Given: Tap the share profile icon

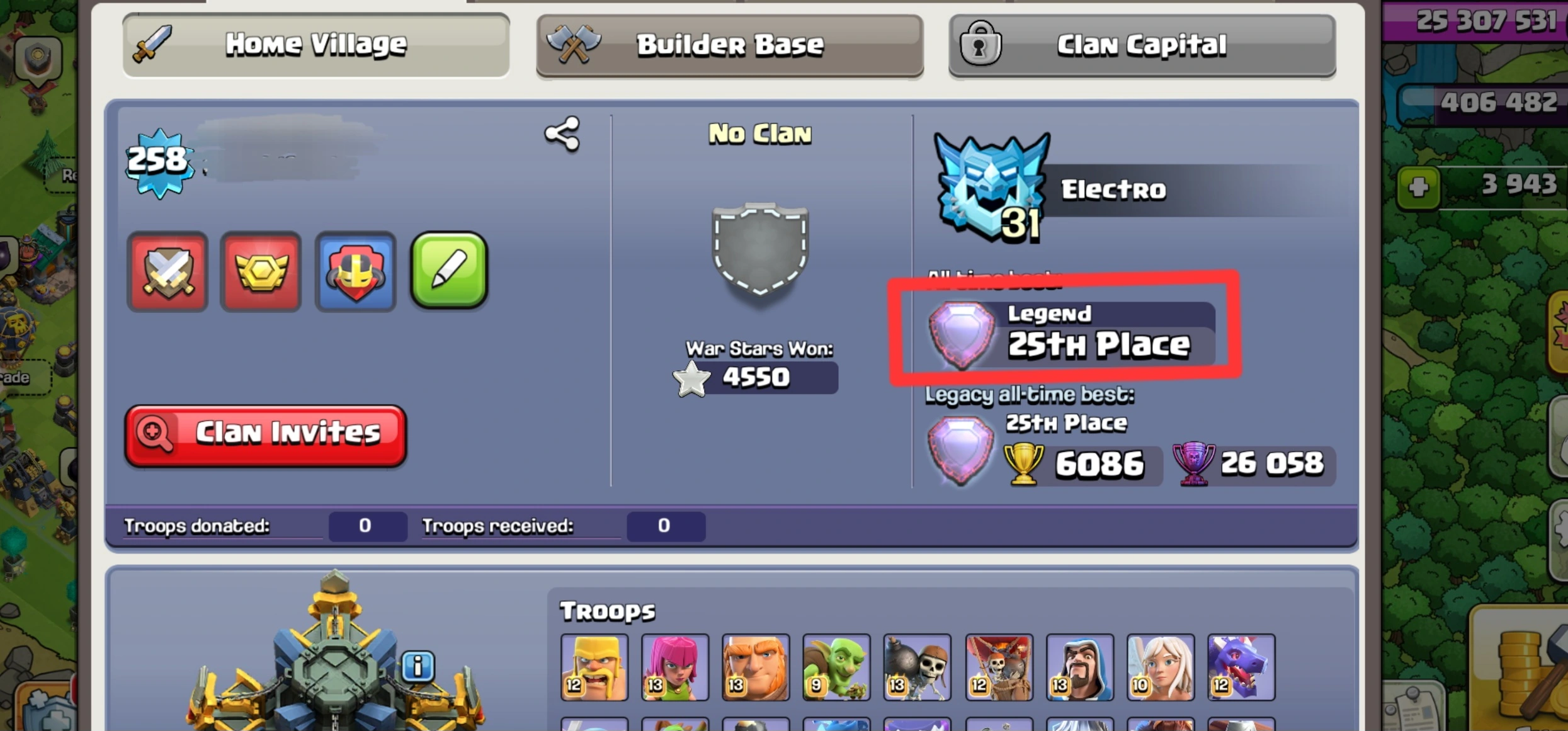Looking at the screenshot, I should click(x=562, y=133).
